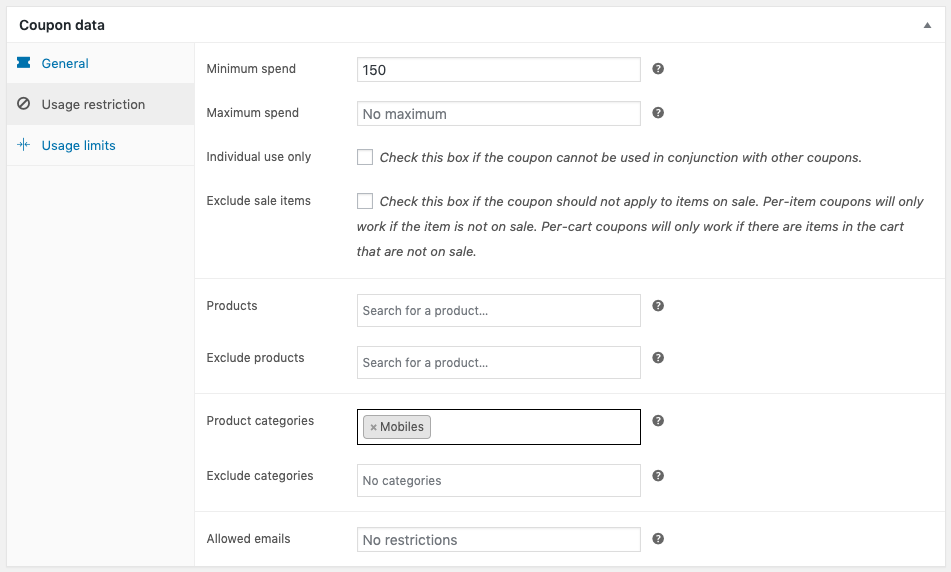Select the Usage restriction tab

pyautogui.click(x=93, y=104)
